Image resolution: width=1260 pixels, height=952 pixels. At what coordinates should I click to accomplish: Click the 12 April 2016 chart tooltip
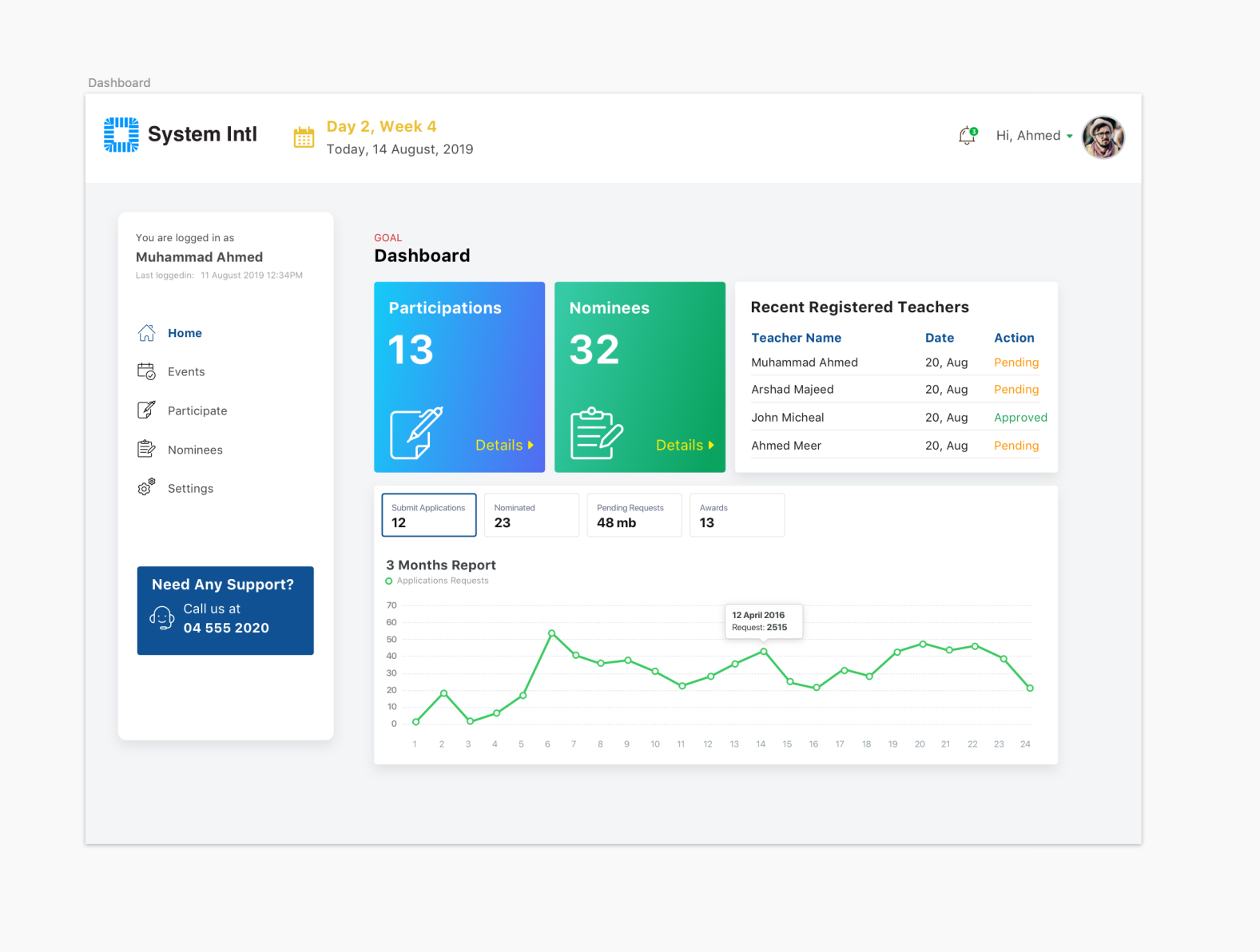point(764,621)
